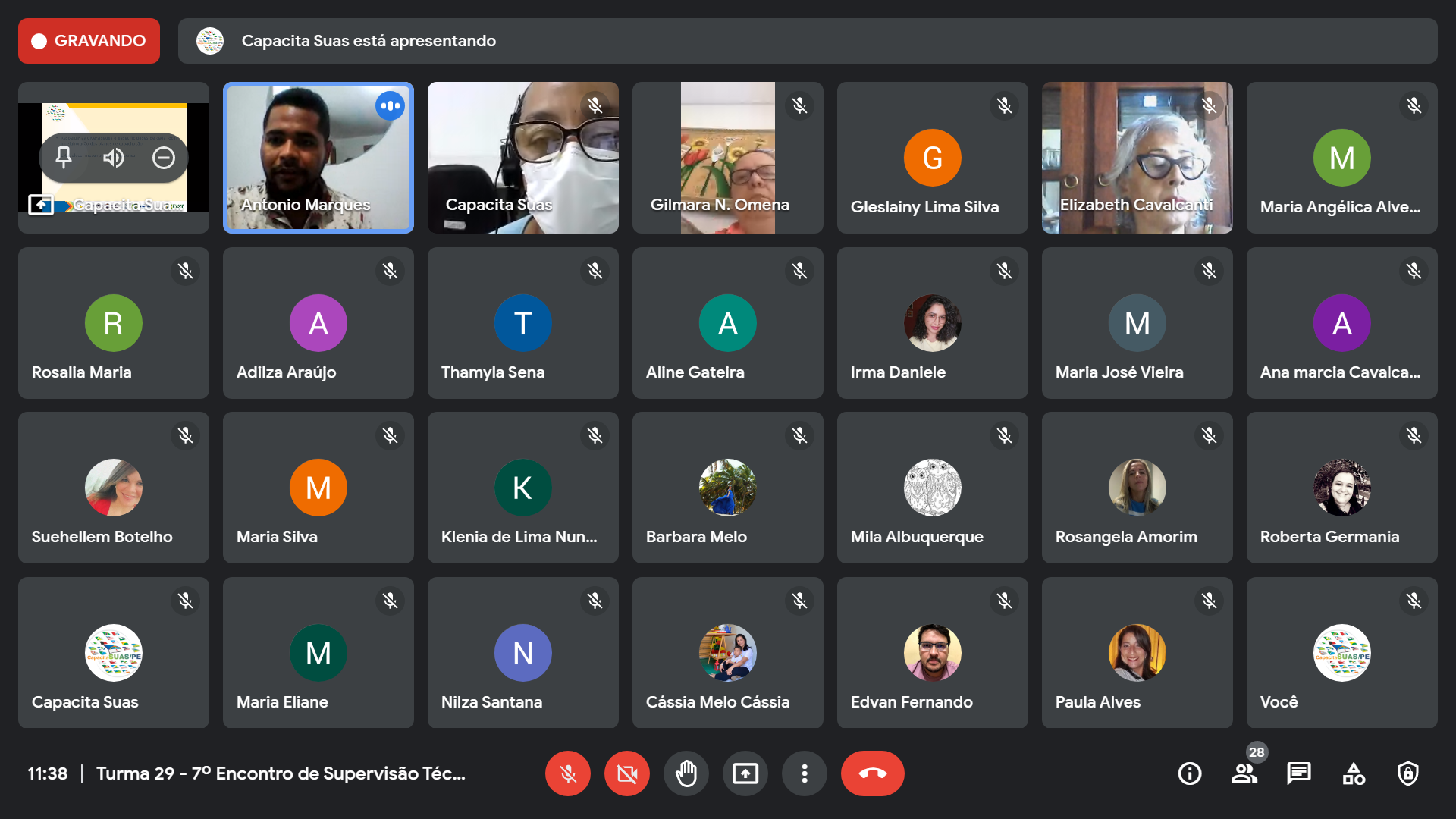1456x819 pixels.
Task: Open meeting details info icon
Action: click(x=1189, y=773)
